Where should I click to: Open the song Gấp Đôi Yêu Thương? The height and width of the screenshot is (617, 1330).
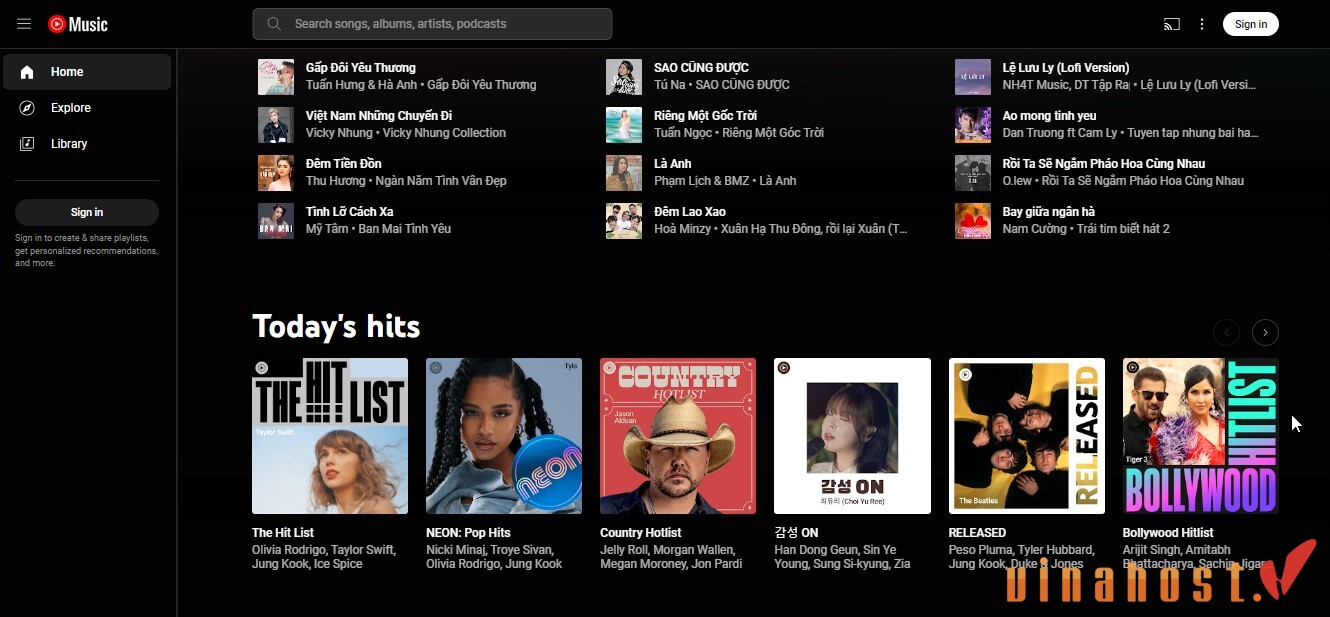click(x=360, y=67)
